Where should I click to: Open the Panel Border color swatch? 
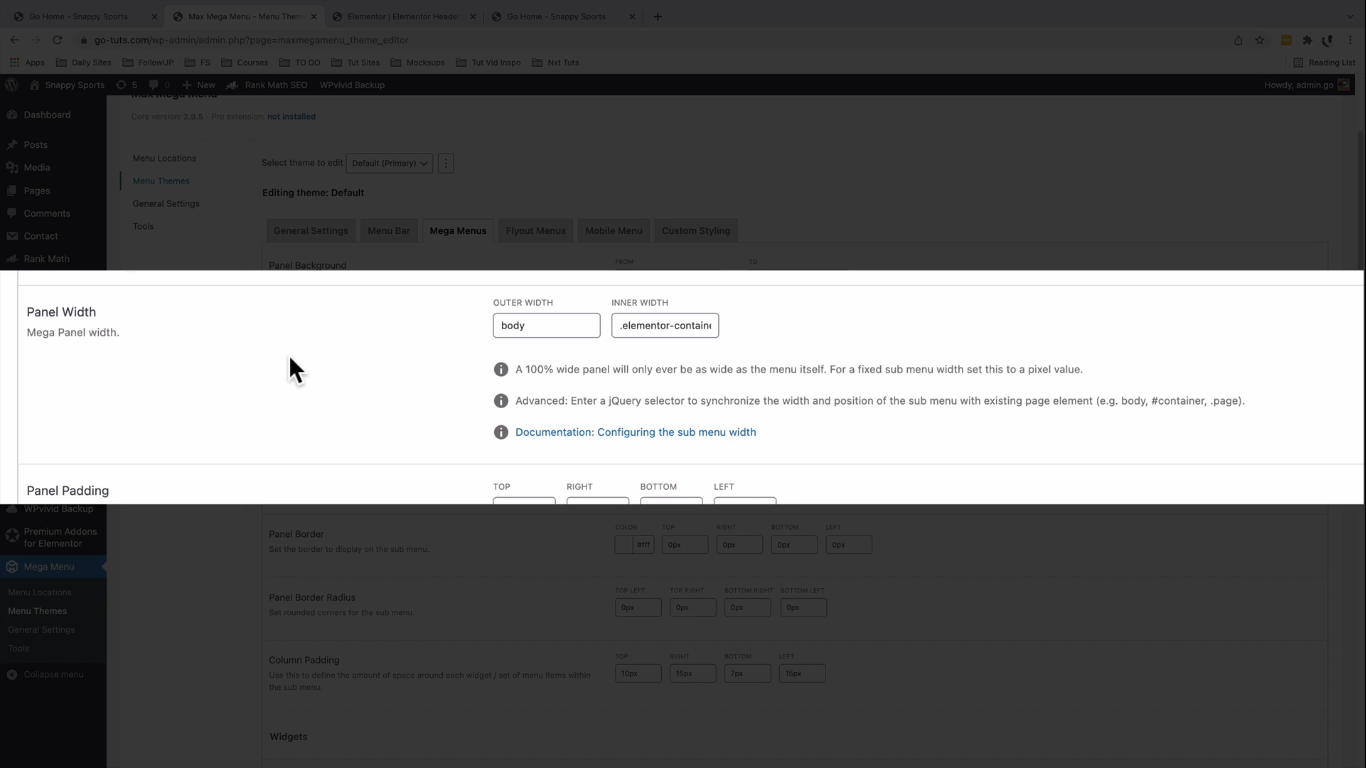tap(623, 545)
